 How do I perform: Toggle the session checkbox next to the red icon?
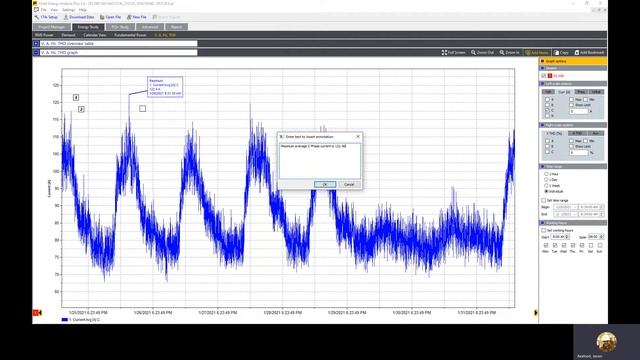(543, 76)
